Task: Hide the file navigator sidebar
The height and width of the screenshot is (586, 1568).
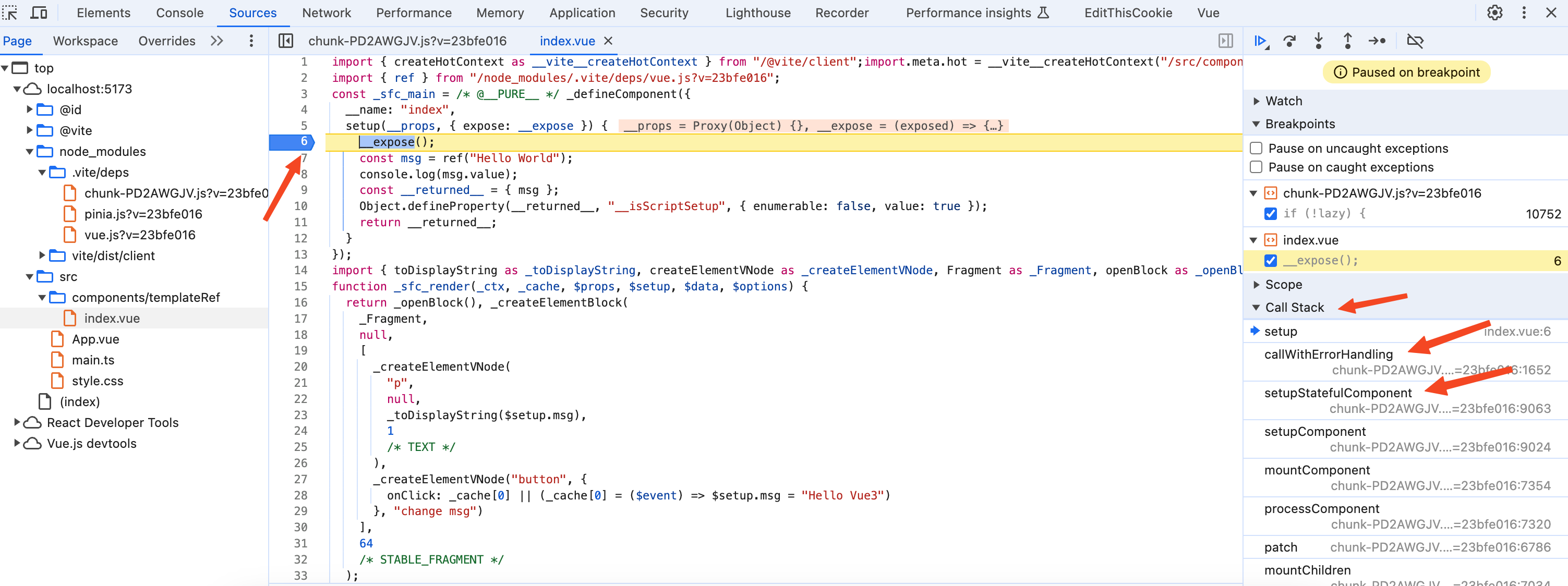Action: (285, 41)
